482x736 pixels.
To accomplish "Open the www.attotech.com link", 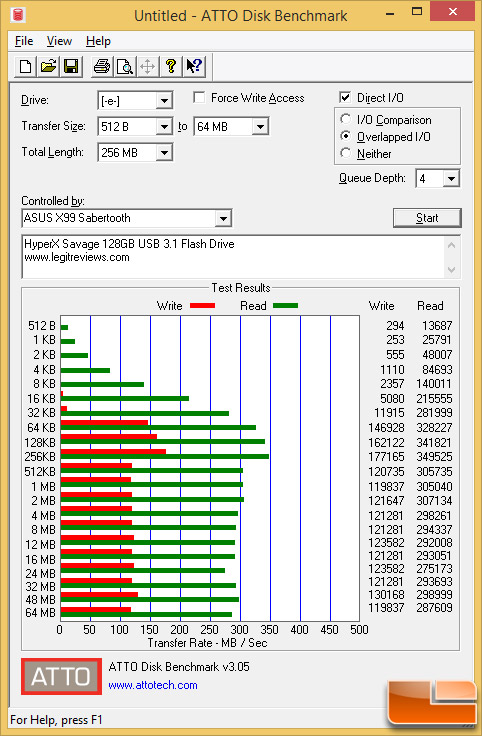I will pos(153,685).
